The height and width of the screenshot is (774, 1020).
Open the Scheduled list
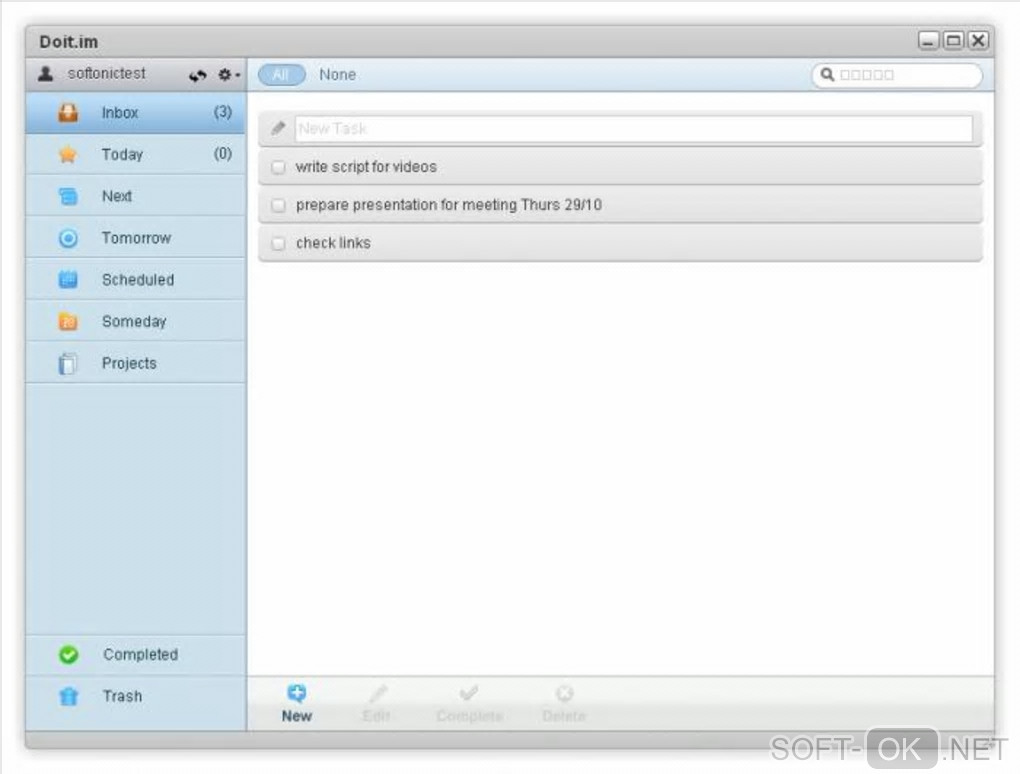(x=135, y=280)
